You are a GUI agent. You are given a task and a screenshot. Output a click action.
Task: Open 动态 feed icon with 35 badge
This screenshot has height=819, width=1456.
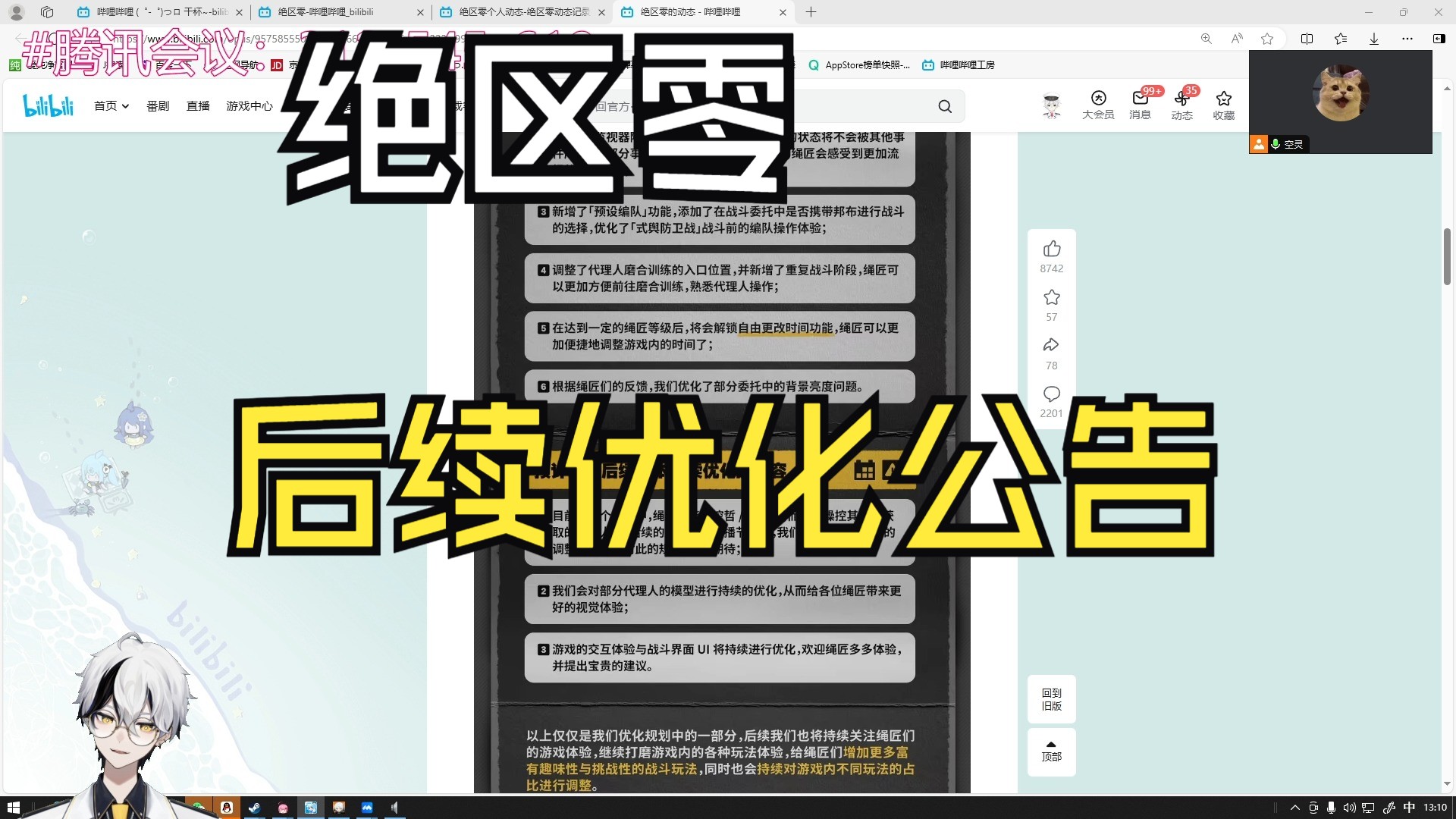point(1181,105)
